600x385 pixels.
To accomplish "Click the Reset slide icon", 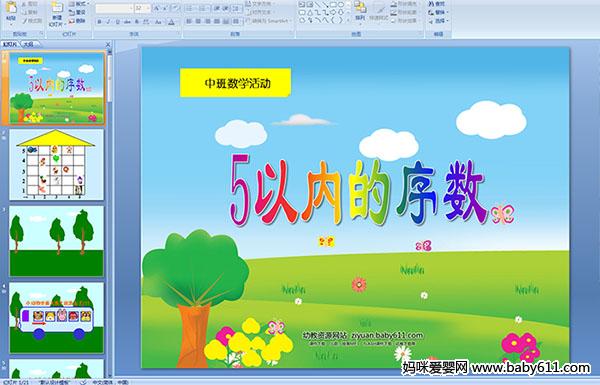I will point(72,13).
